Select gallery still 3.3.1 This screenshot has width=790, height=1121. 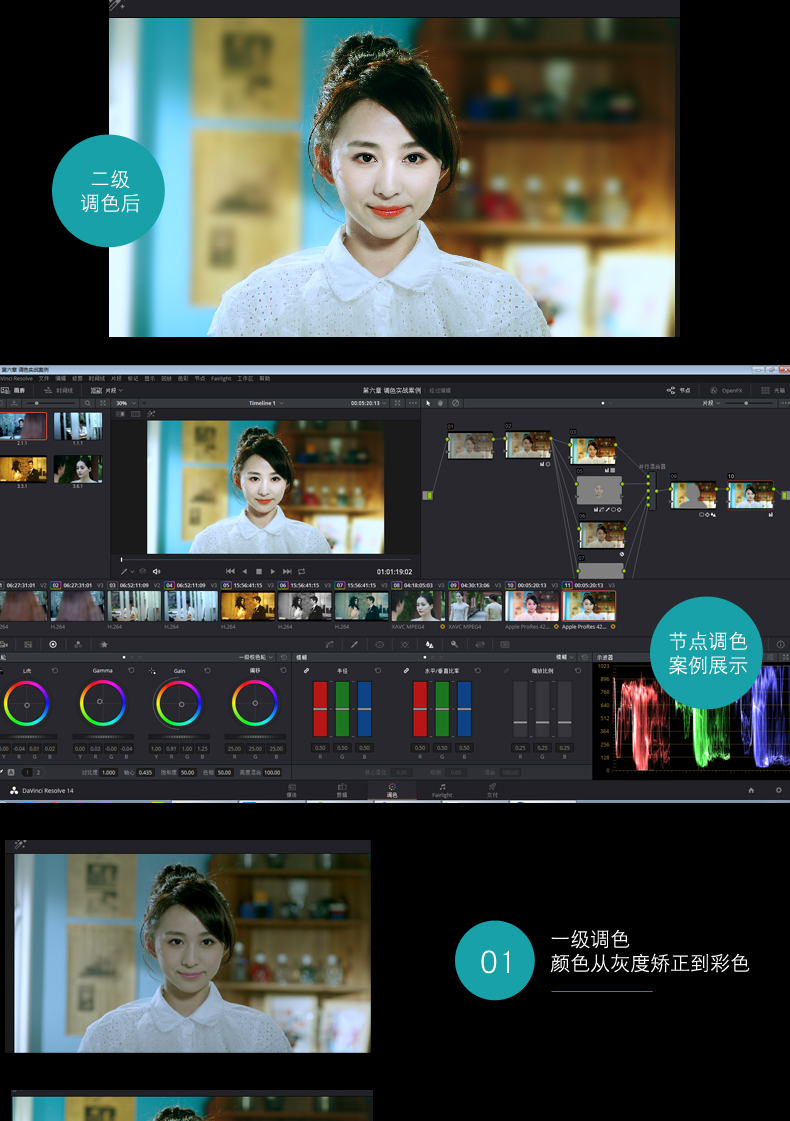[23, 469]
